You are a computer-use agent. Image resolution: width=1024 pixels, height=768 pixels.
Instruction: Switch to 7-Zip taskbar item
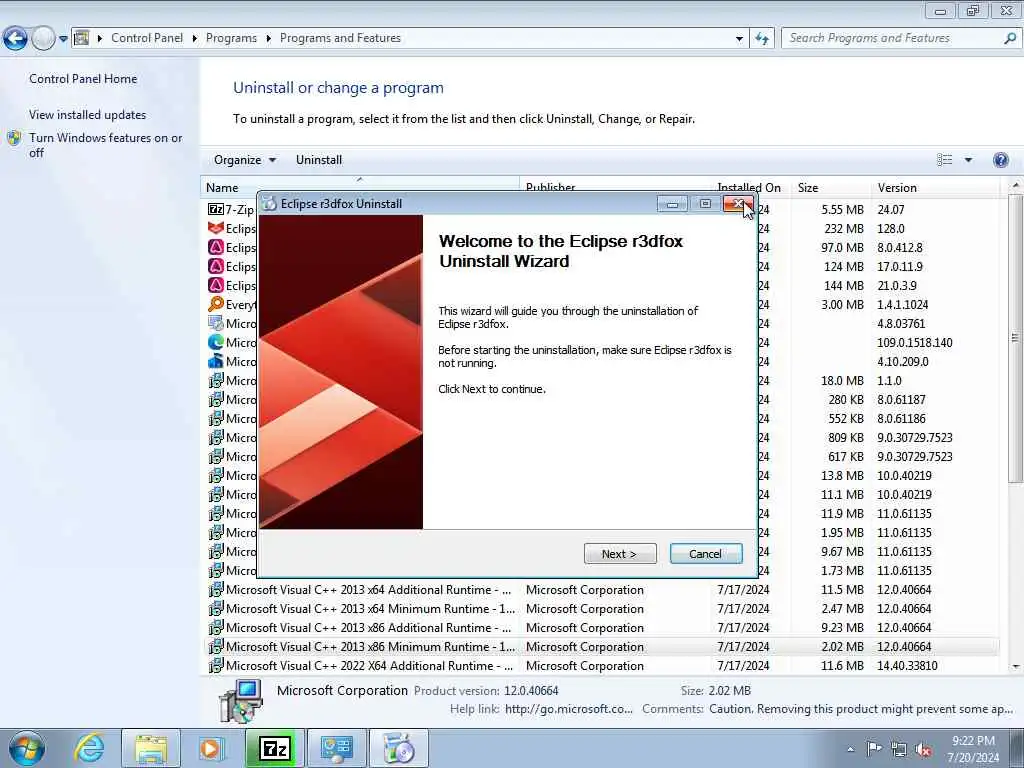point(274,748)
